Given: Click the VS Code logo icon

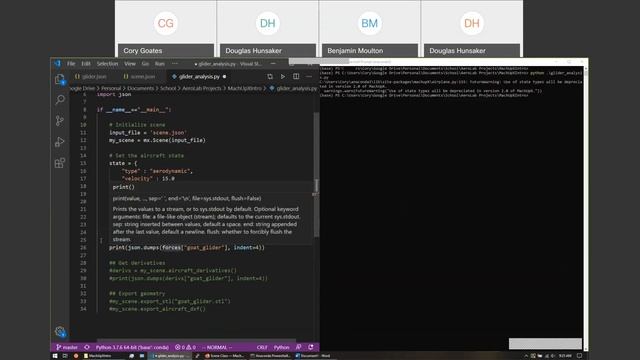Looking at the screenshot, I should pyautogui.click(x=57, y=64).
